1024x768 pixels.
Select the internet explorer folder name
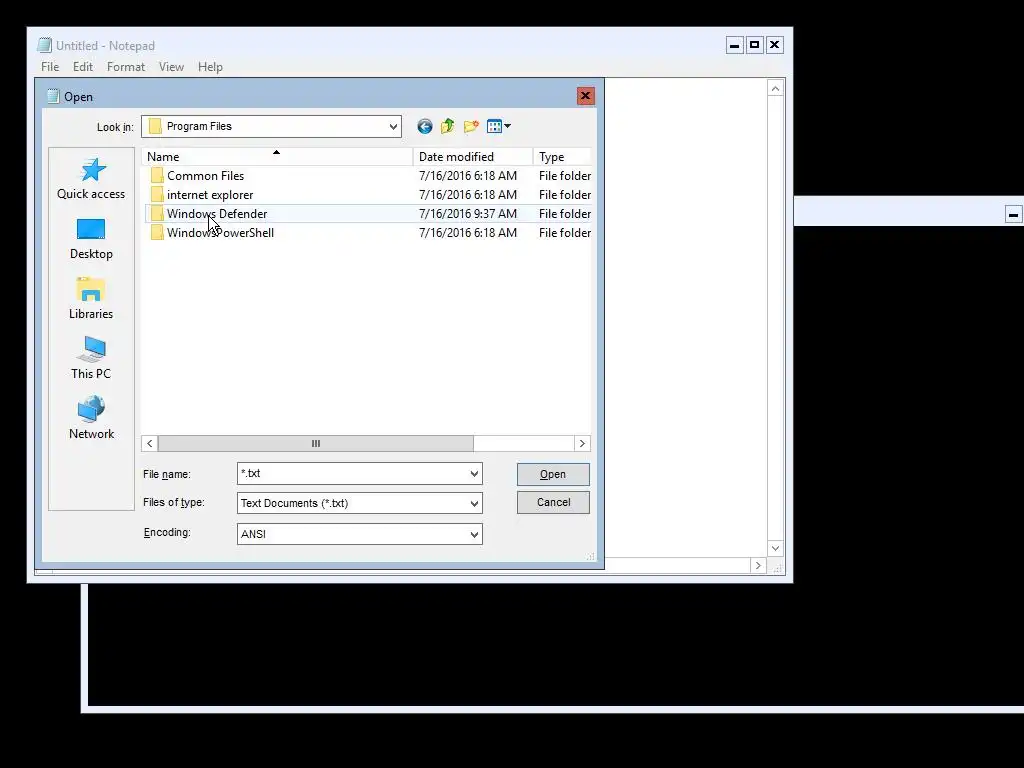coord(210,195)
